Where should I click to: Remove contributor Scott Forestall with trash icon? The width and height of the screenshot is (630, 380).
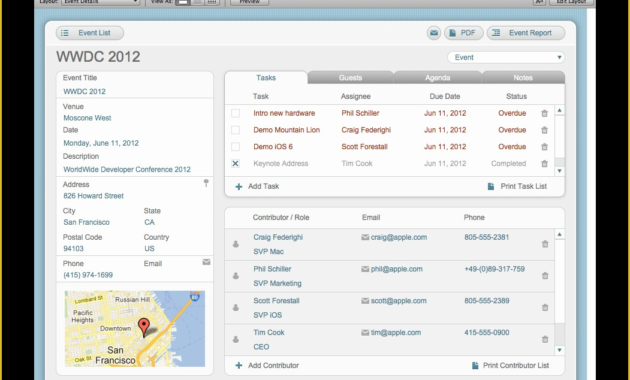tap(545, 307)
